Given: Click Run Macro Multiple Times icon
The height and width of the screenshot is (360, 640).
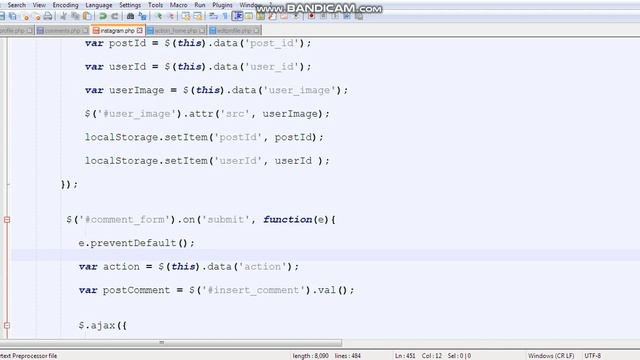Looking at the screenshot, I should [347, 16].
